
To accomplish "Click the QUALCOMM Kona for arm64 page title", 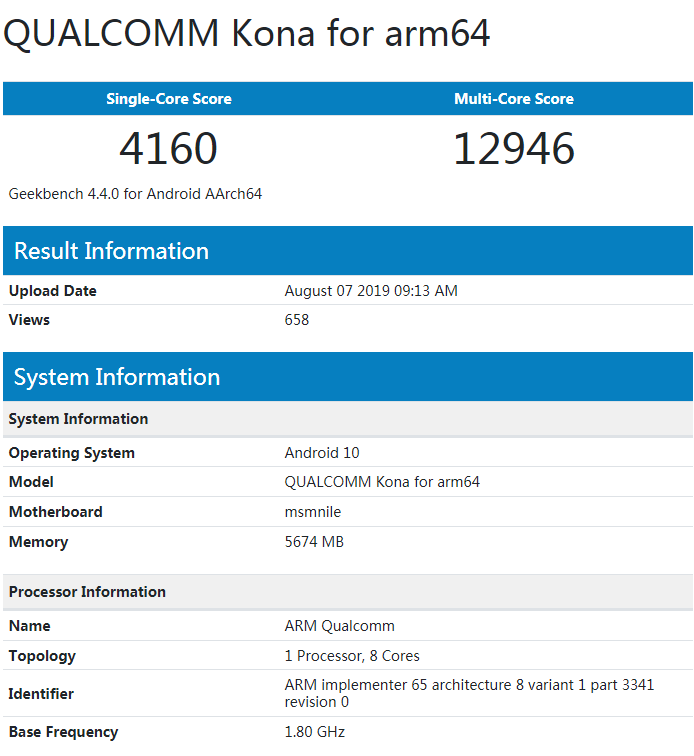I will click(247, 34).
